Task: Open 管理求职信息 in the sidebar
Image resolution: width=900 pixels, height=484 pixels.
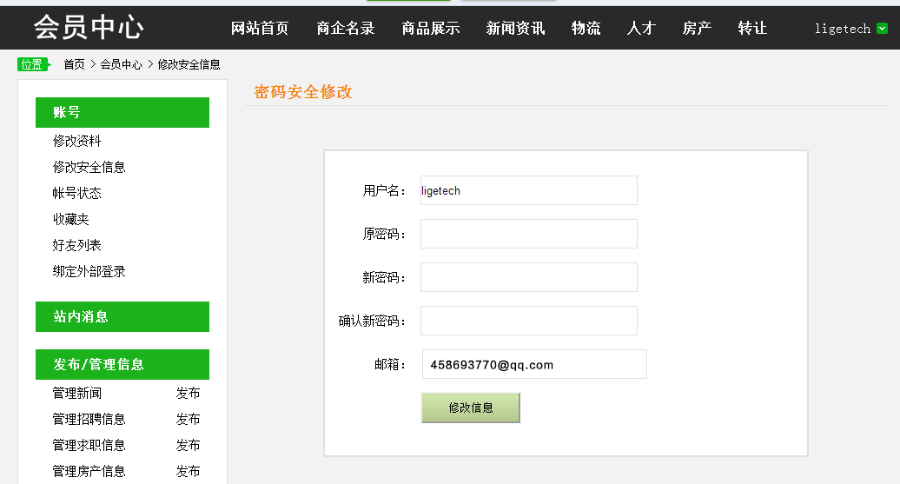Action: [x=89, y=445]
